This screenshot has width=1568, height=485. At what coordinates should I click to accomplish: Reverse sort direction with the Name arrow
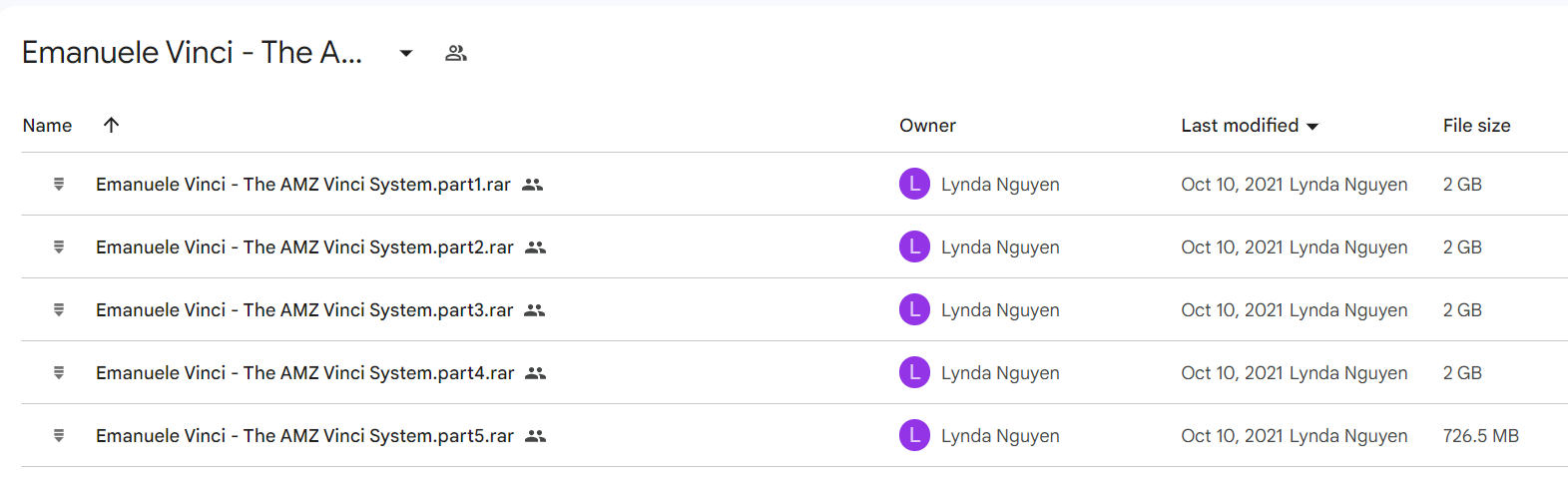pos(111,125)
